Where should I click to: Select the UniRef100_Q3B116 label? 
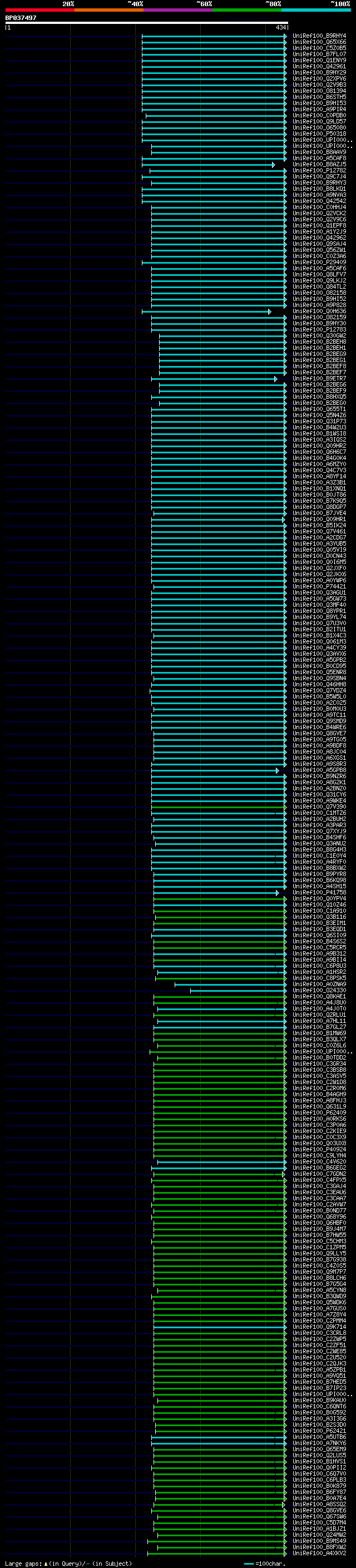point(319,917)
